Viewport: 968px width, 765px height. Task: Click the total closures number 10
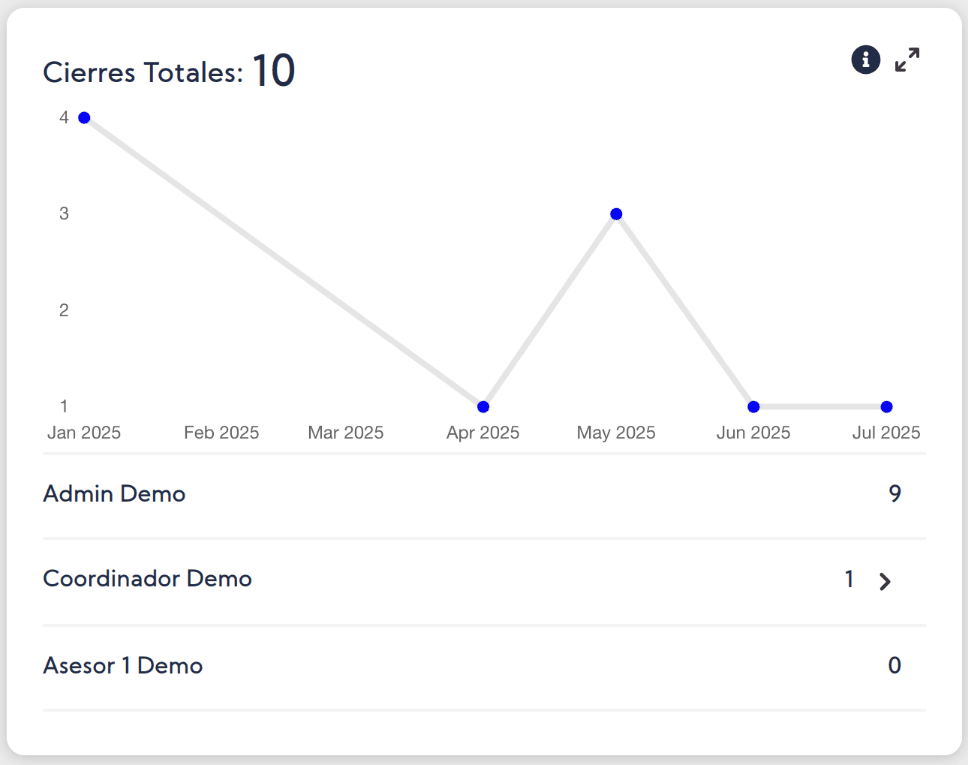pyautogui.click(x=273, y=71)
